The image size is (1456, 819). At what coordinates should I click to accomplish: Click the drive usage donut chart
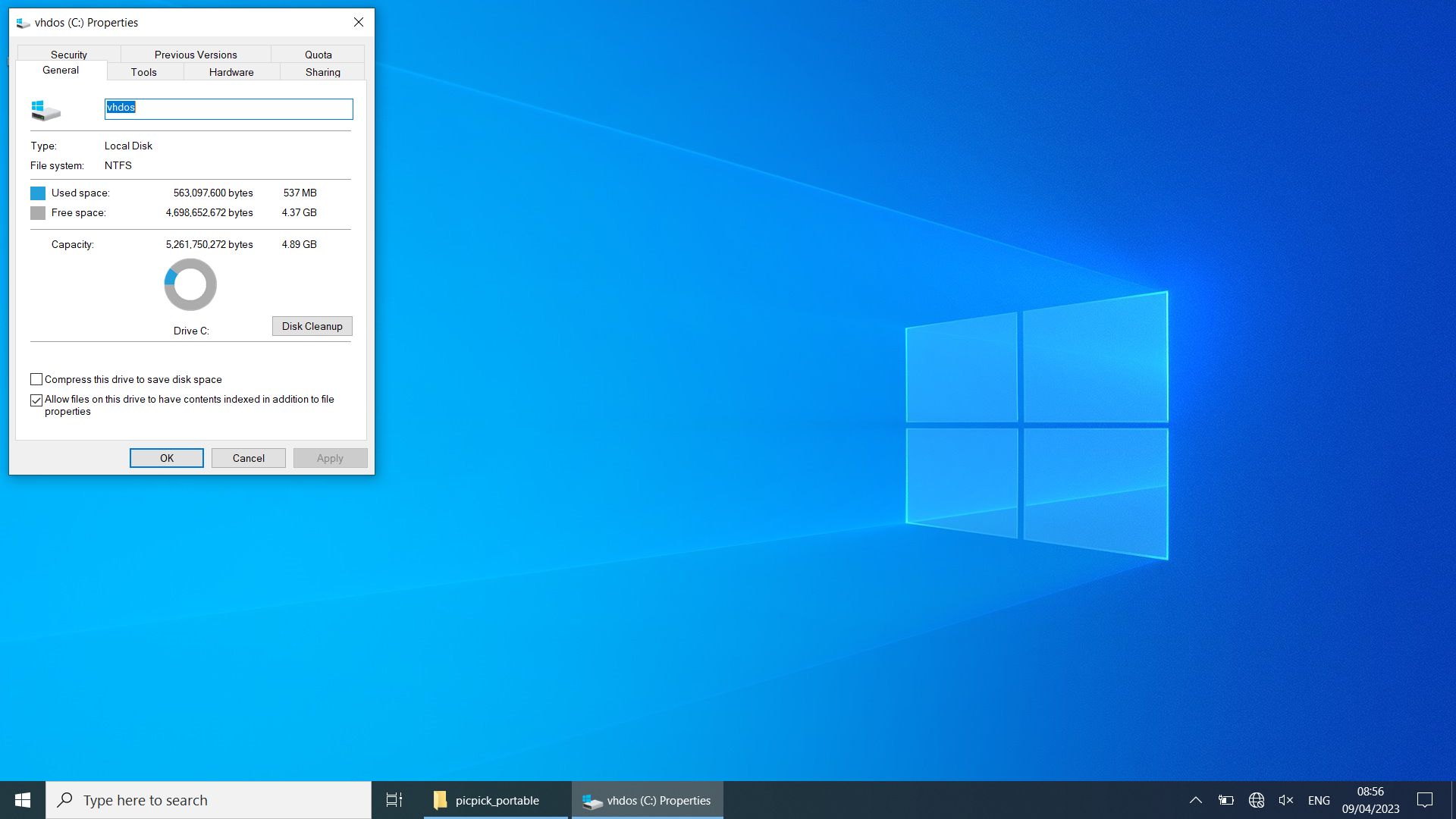[190, 284]
